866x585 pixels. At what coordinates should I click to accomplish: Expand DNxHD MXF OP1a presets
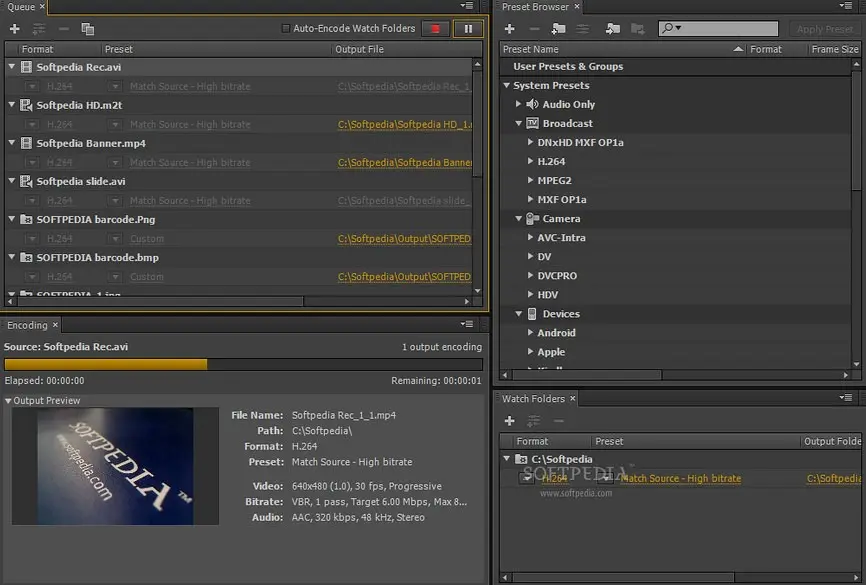[530, 142]
